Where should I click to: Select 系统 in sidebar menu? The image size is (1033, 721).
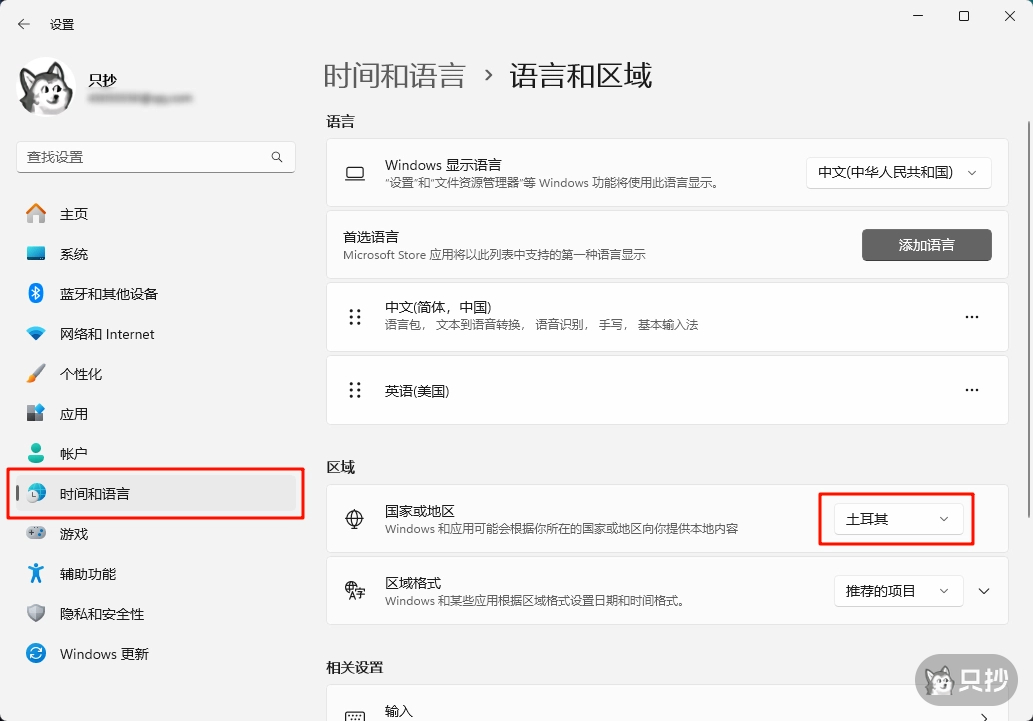tap(74, 254)
